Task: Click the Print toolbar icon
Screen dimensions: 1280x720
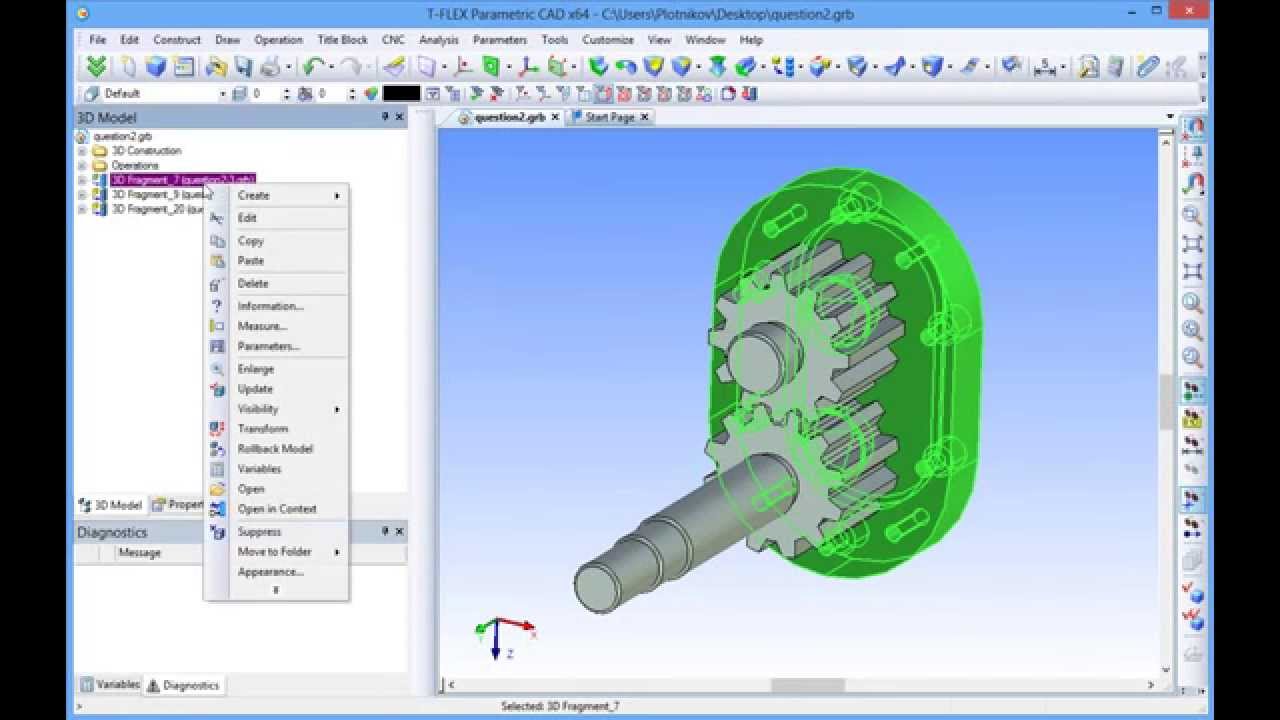Action: click(271, 67)
